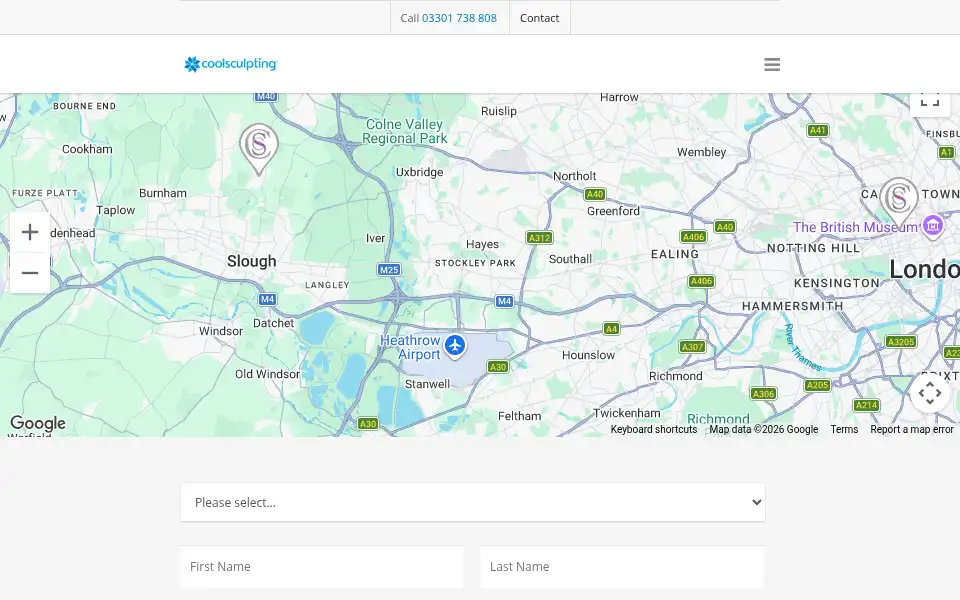Focus the First Name field
The image size is (960, 600).
tap(322, 567)
